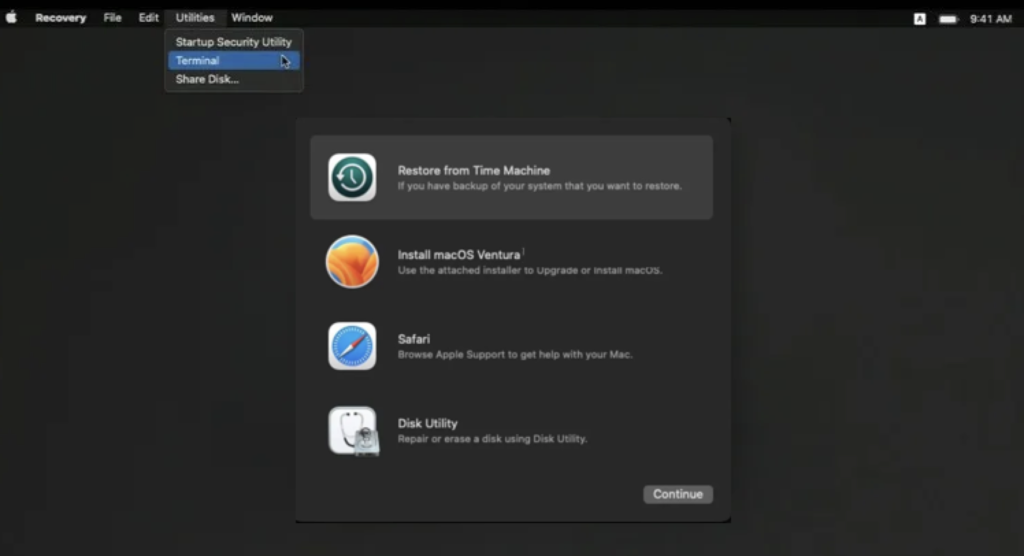The image size is (1024, 556).
Task: Click the Safari compass icon
Action: pos(352,346)
